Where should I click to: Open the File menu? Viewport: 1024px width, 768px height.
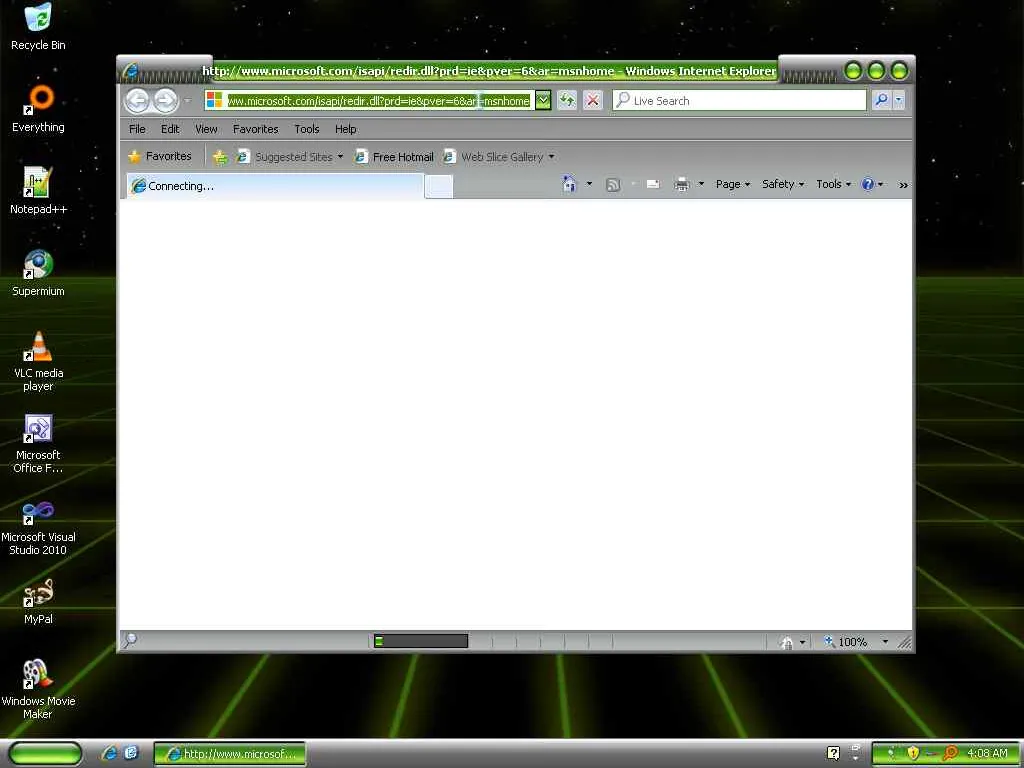137,129
